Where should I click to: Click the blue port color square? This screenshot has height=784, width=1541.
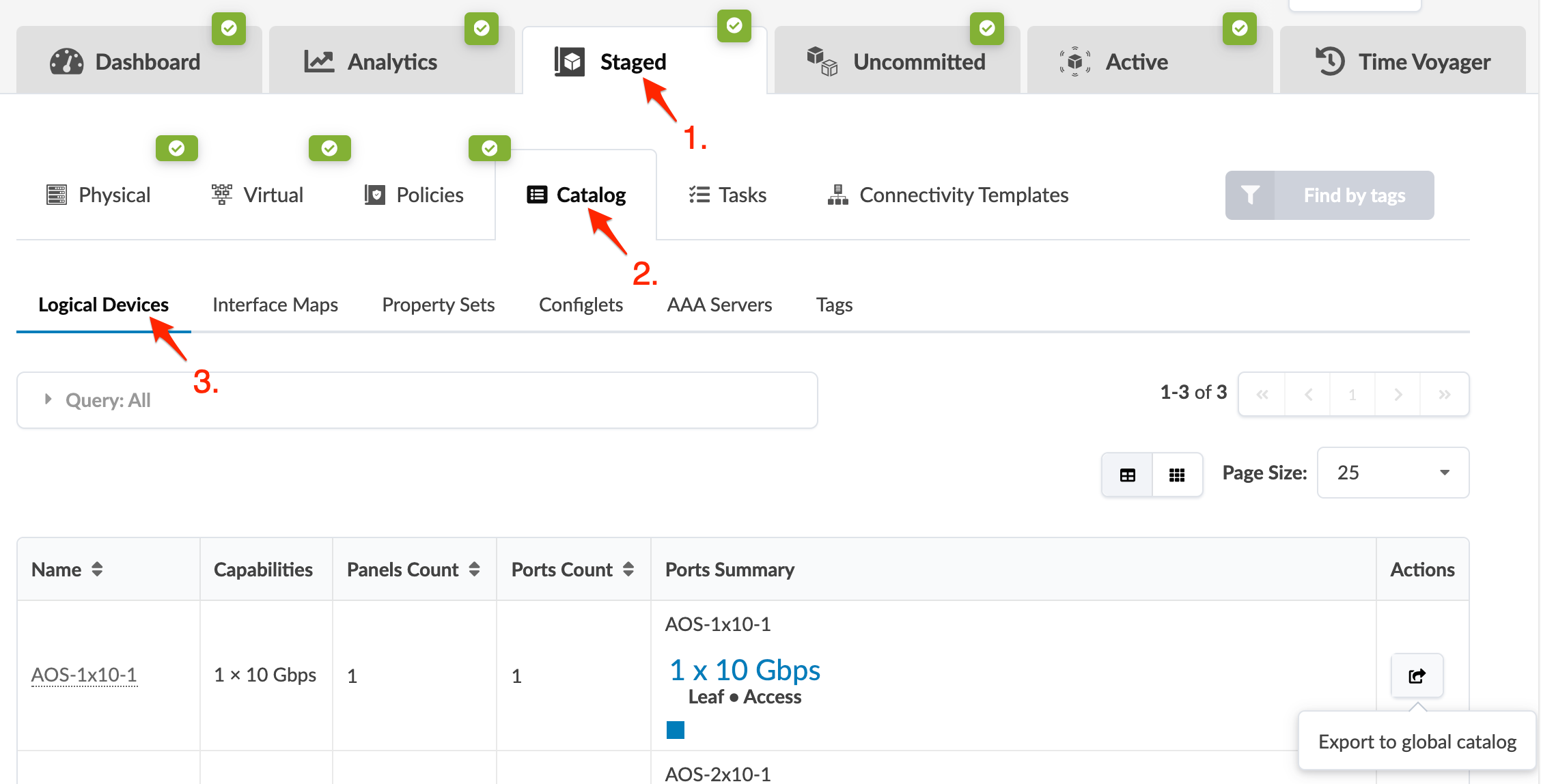click(x=676, y=730)
